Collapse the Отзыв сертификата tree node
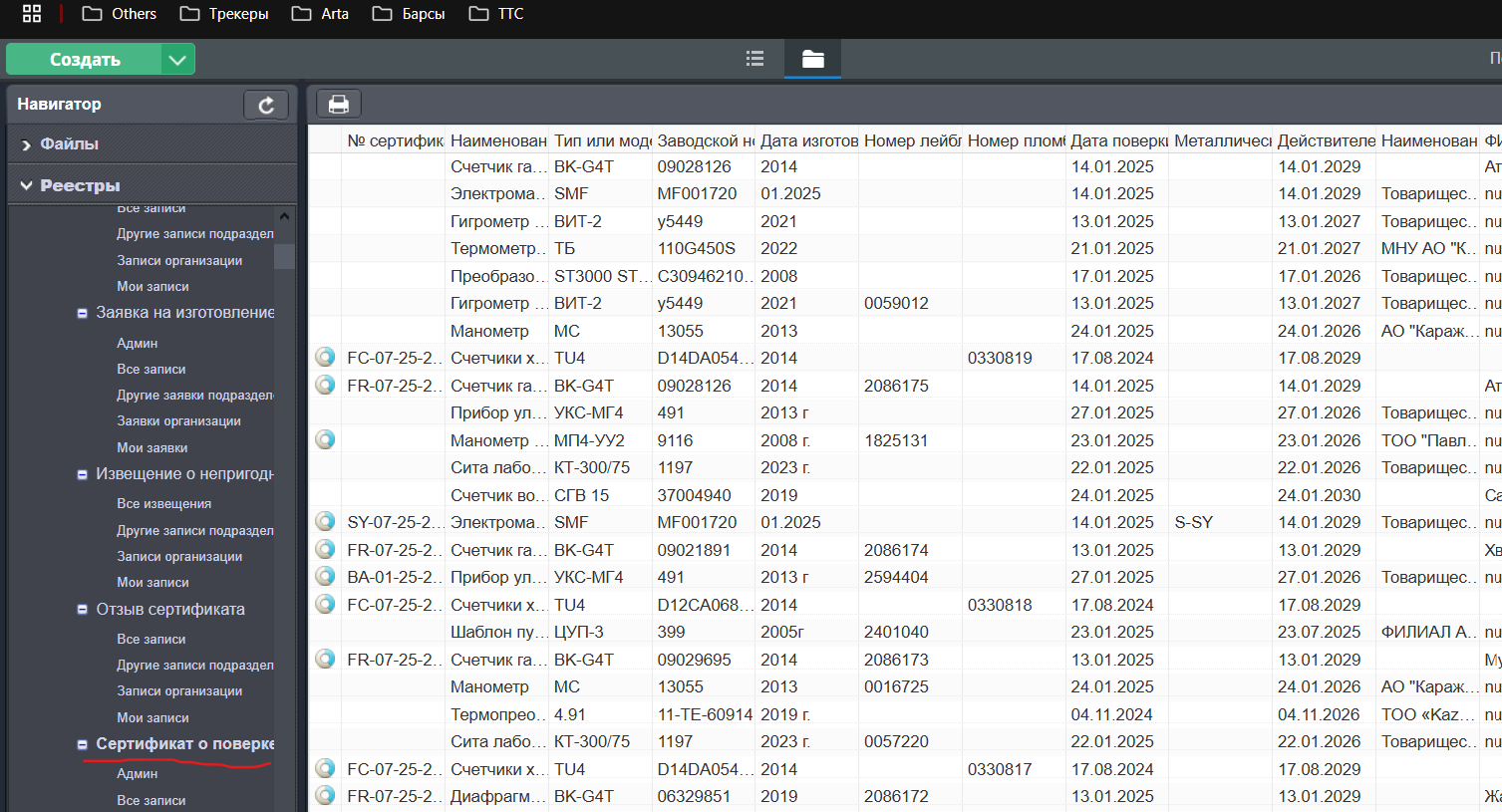Image resolution: width=1502 pixels, height=812 pixels. coord(83,610)
